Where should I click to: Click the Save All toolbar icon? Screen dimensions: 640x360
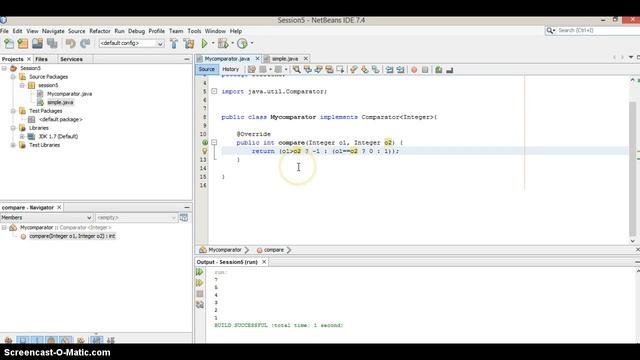pos(52,43)
